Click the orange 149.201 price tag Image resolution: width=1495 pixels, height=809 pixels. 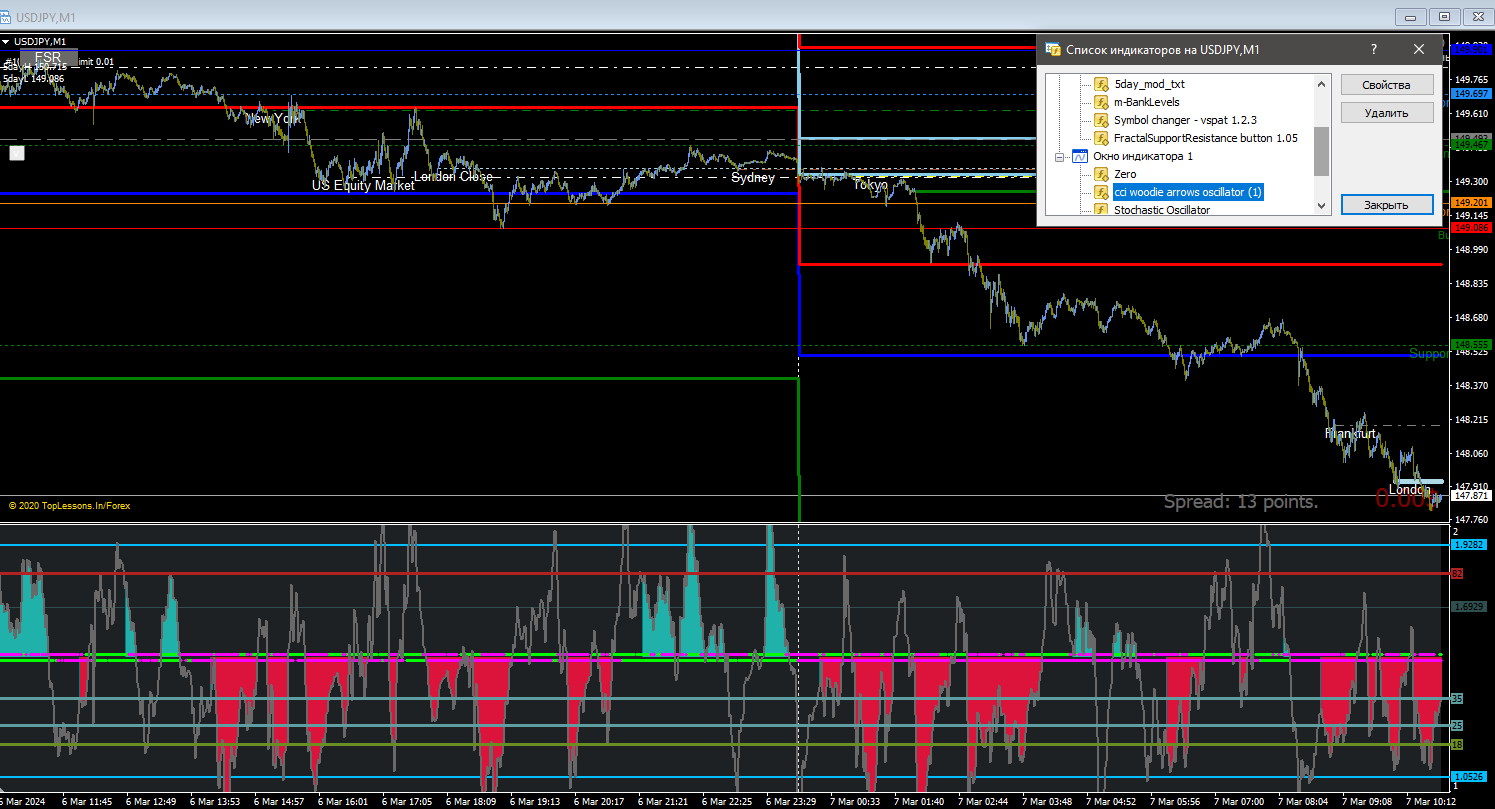(x=1470, y=202)
